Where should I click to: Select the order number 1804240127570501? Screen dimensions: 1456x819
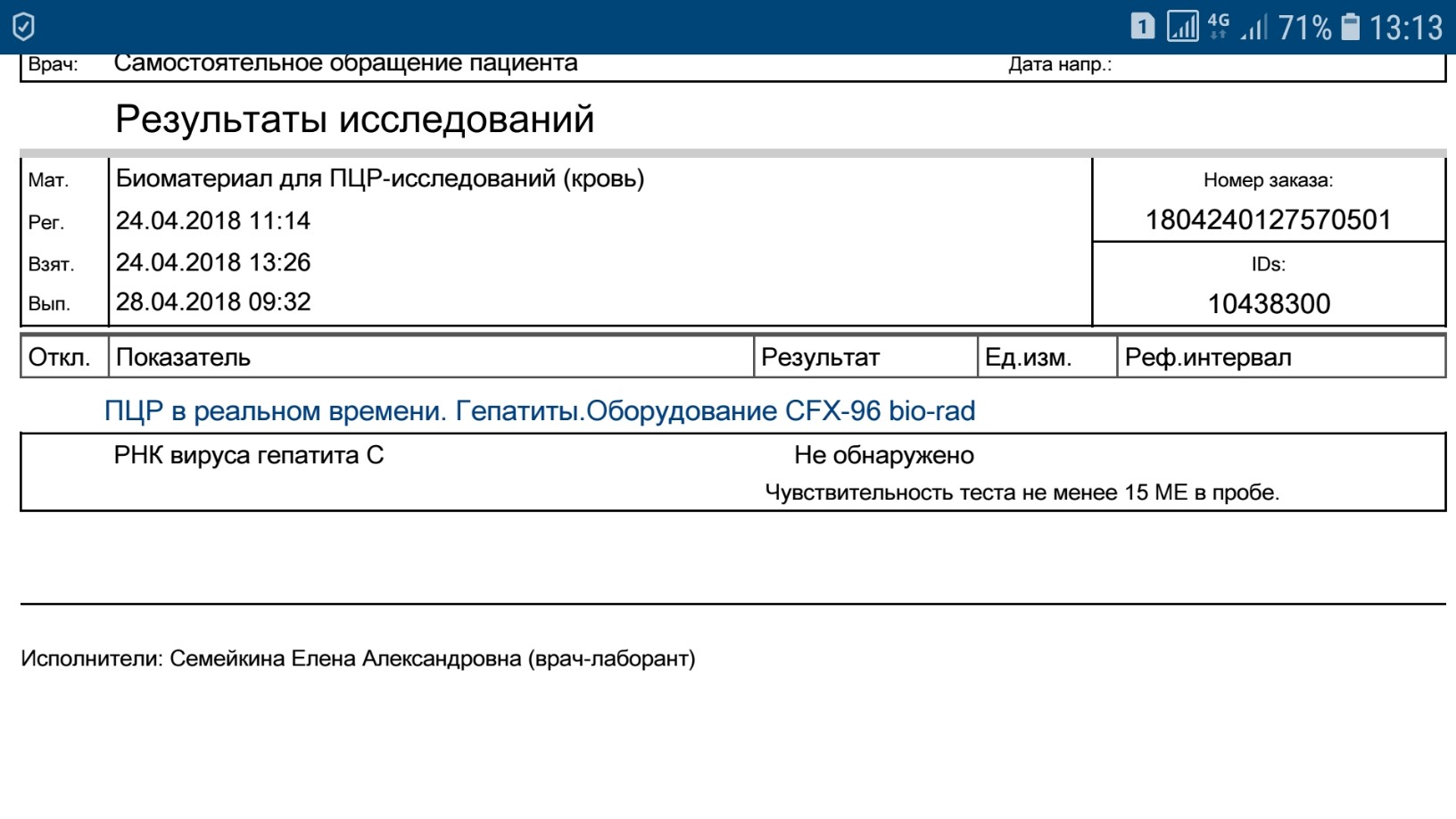tap(1268, 219)
